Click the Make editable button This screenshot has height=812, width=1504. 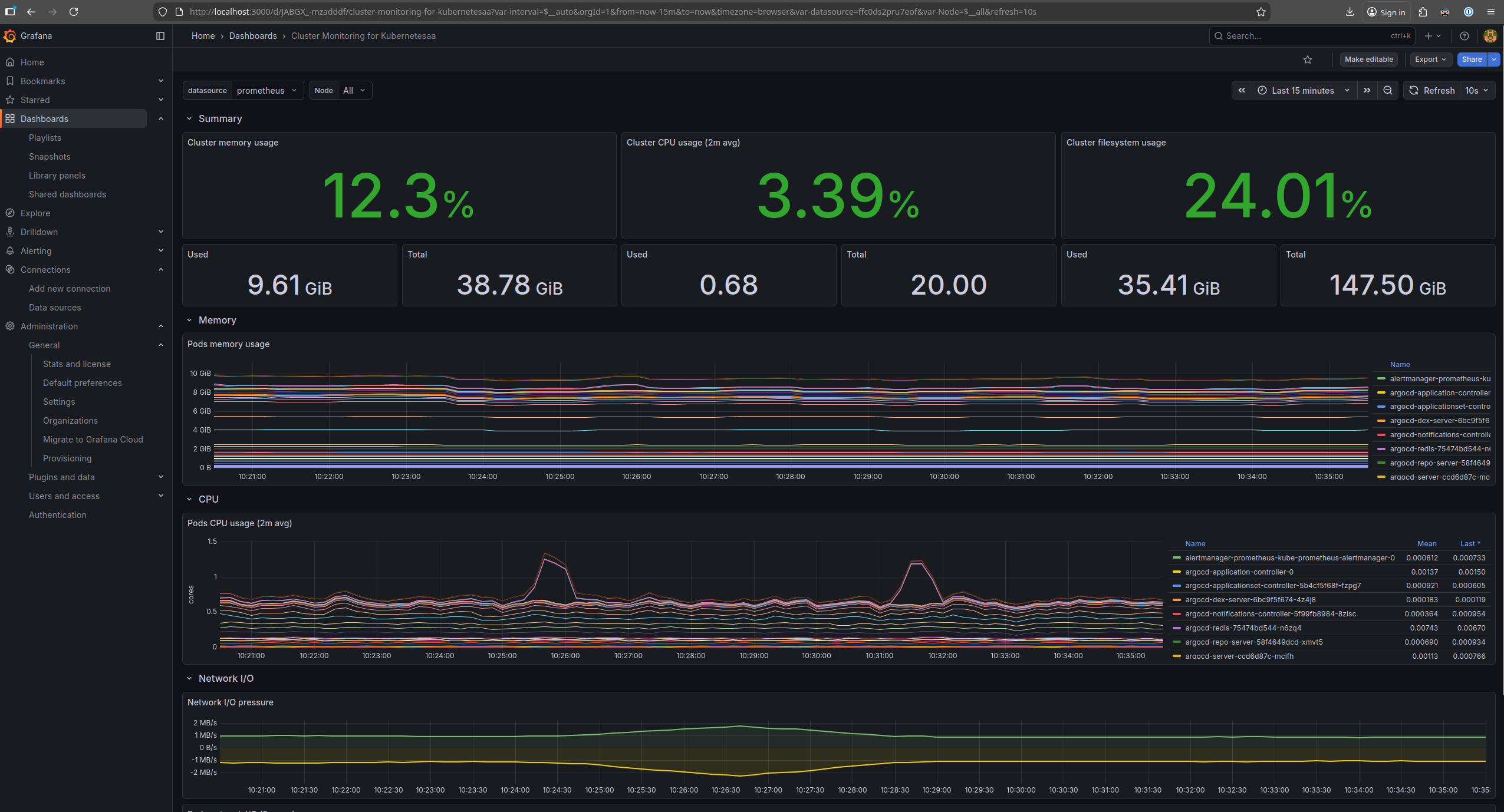click(1368, 60)
